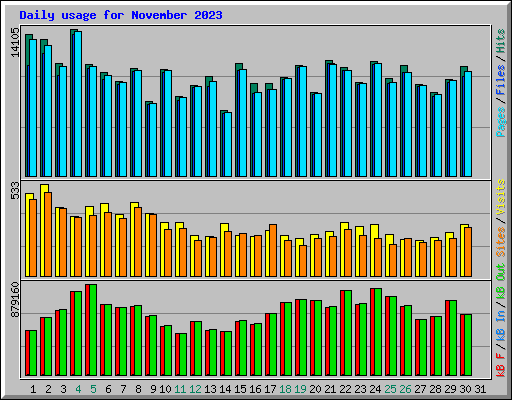The height and width of the screenshot is (400, 512).
Task: Click the green kB Out bar for day 24
Action: [378, 332]
